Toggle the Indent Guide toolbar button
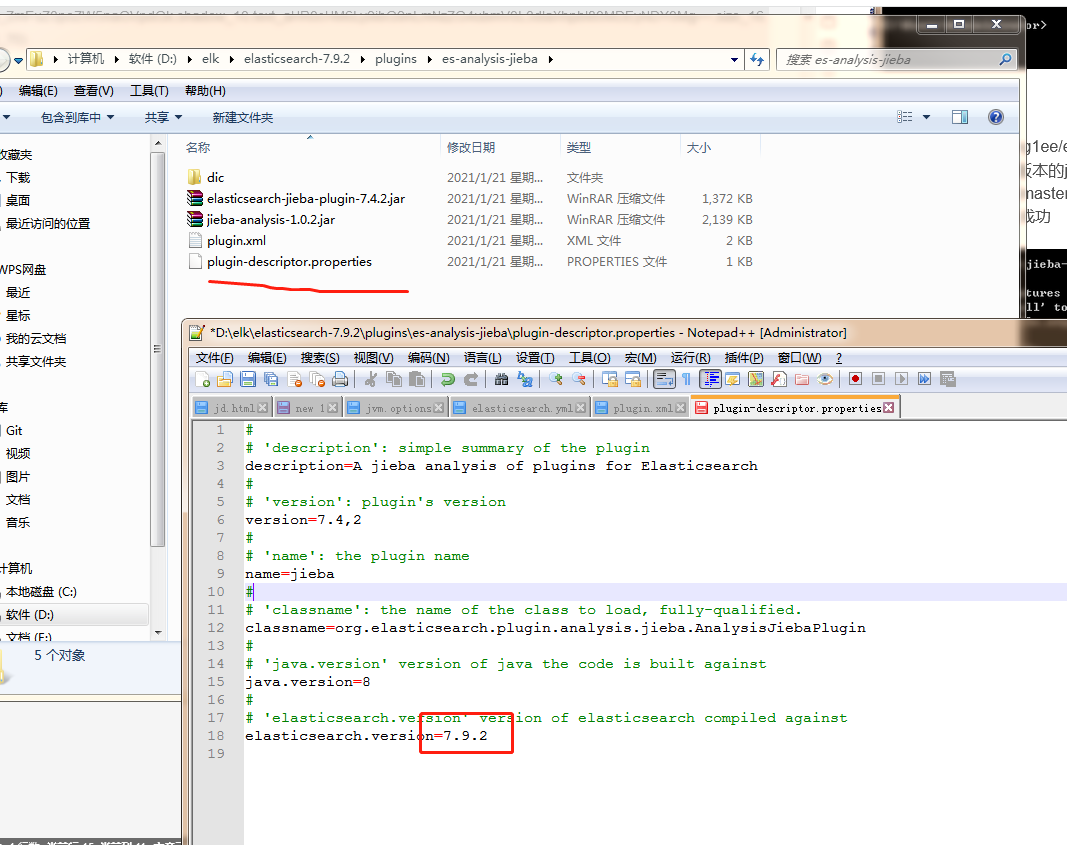Screen dimensions: 1067x845 [710, 380]
